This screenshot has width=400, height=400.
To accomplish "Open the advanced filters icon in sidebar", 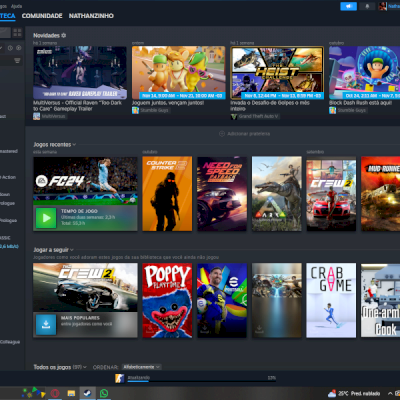I will tap(17, 60).
